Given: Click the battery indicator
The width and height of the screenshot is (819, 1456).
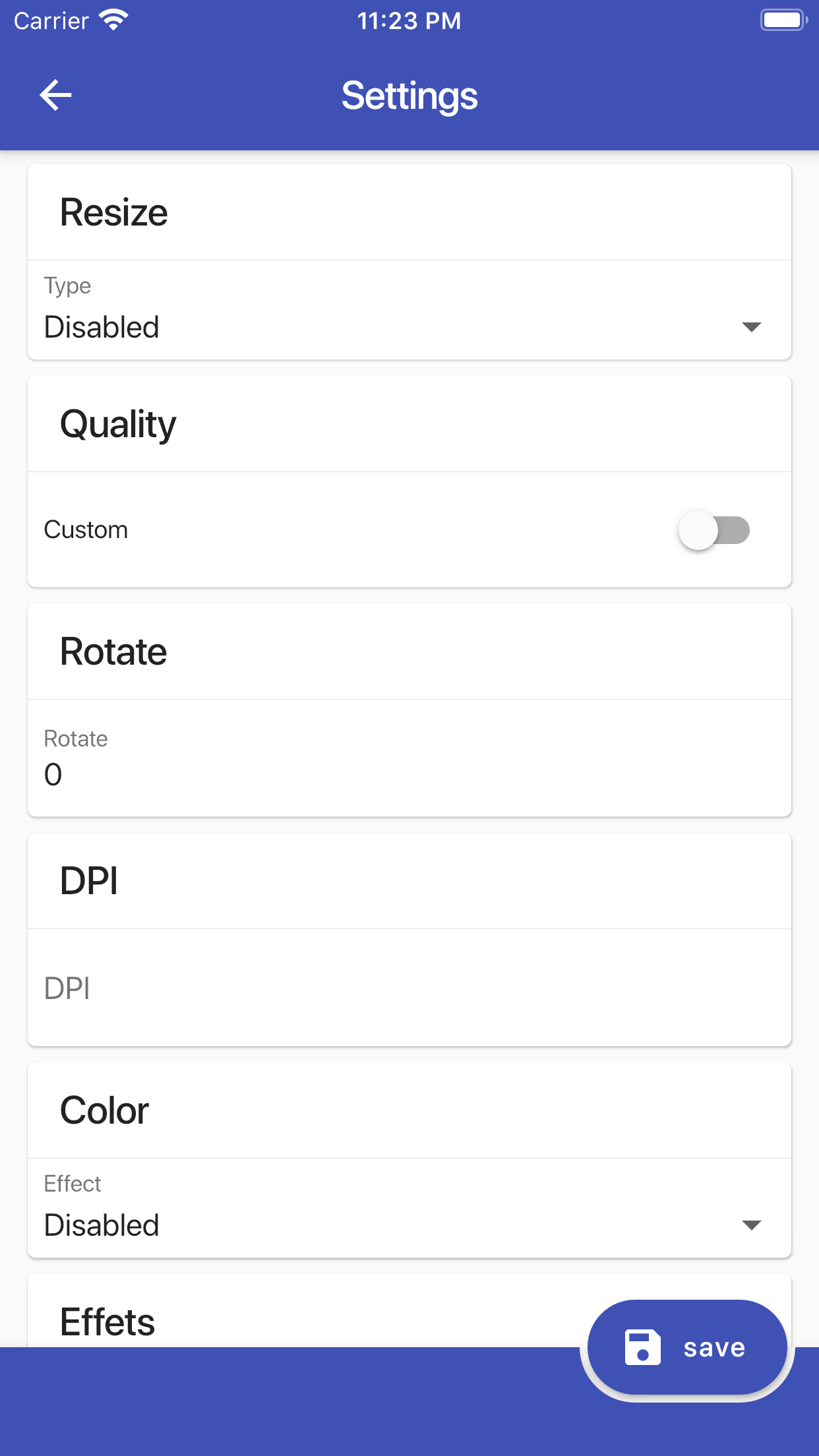Looking at the screenshot, I should click(783, 18).
